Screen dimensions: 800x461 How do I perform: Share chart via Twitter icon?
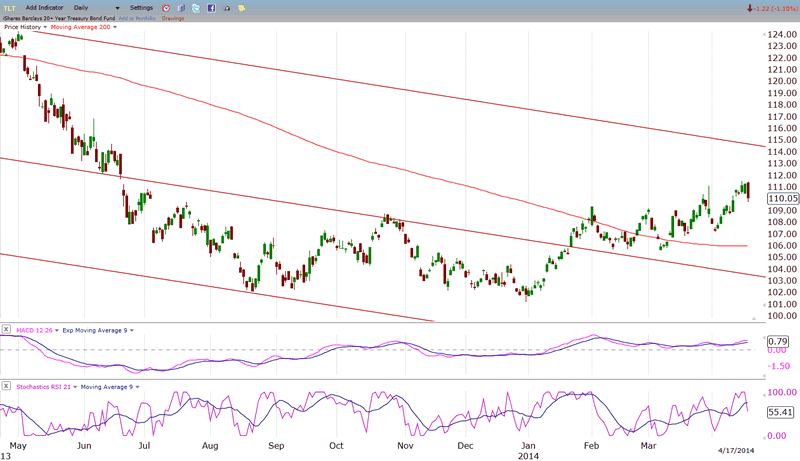click(x=196, y=7)
